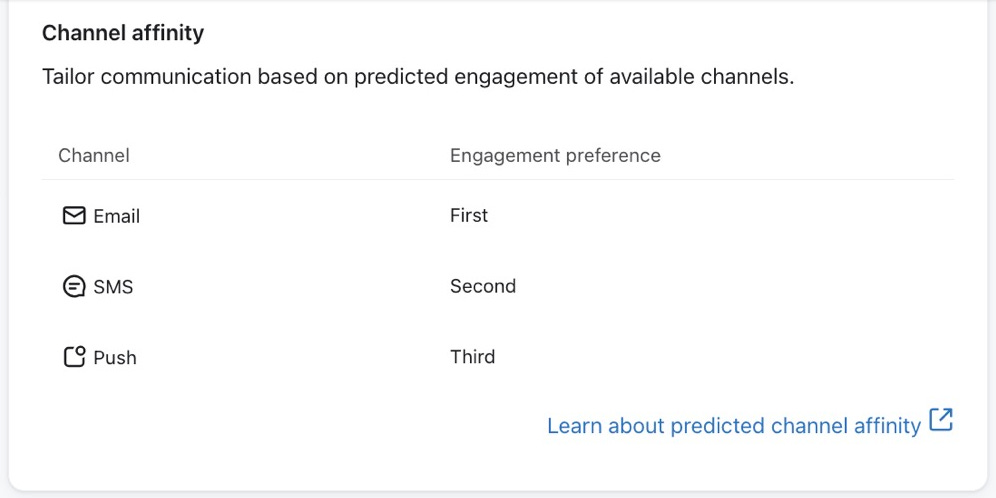The height and width of the screenshot is (498, 996).
Task: Select the Push channel label
Action: pyautogui.click(x=115, y=358)
